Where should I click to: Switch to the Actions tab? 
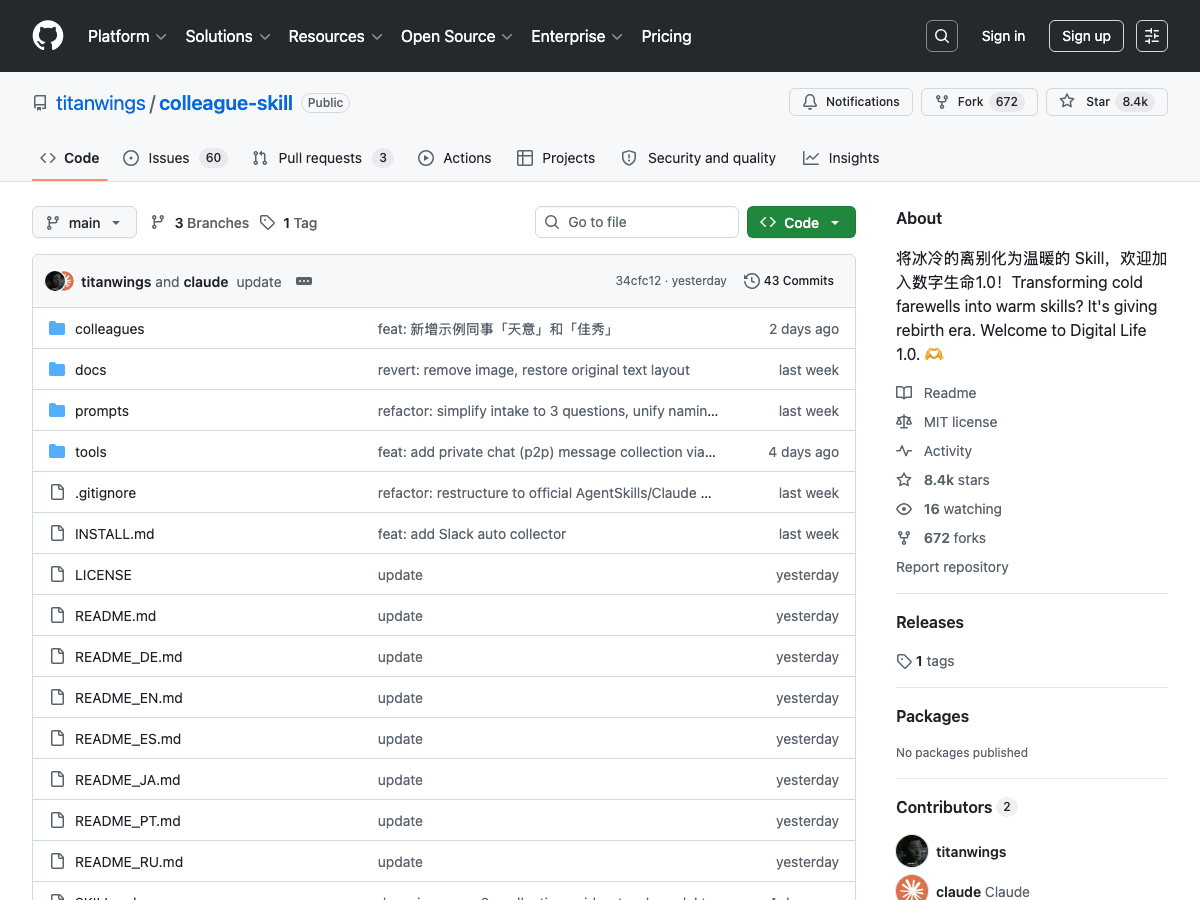coord(455,158)
